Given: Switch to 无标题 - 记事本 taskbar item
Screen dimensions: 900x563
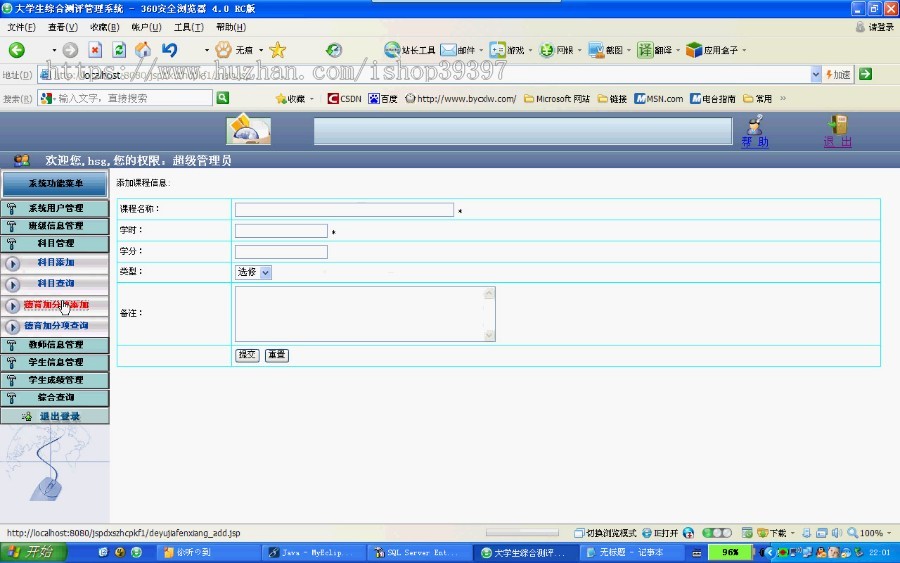Looking at the screenshot, I should point(630,552).
